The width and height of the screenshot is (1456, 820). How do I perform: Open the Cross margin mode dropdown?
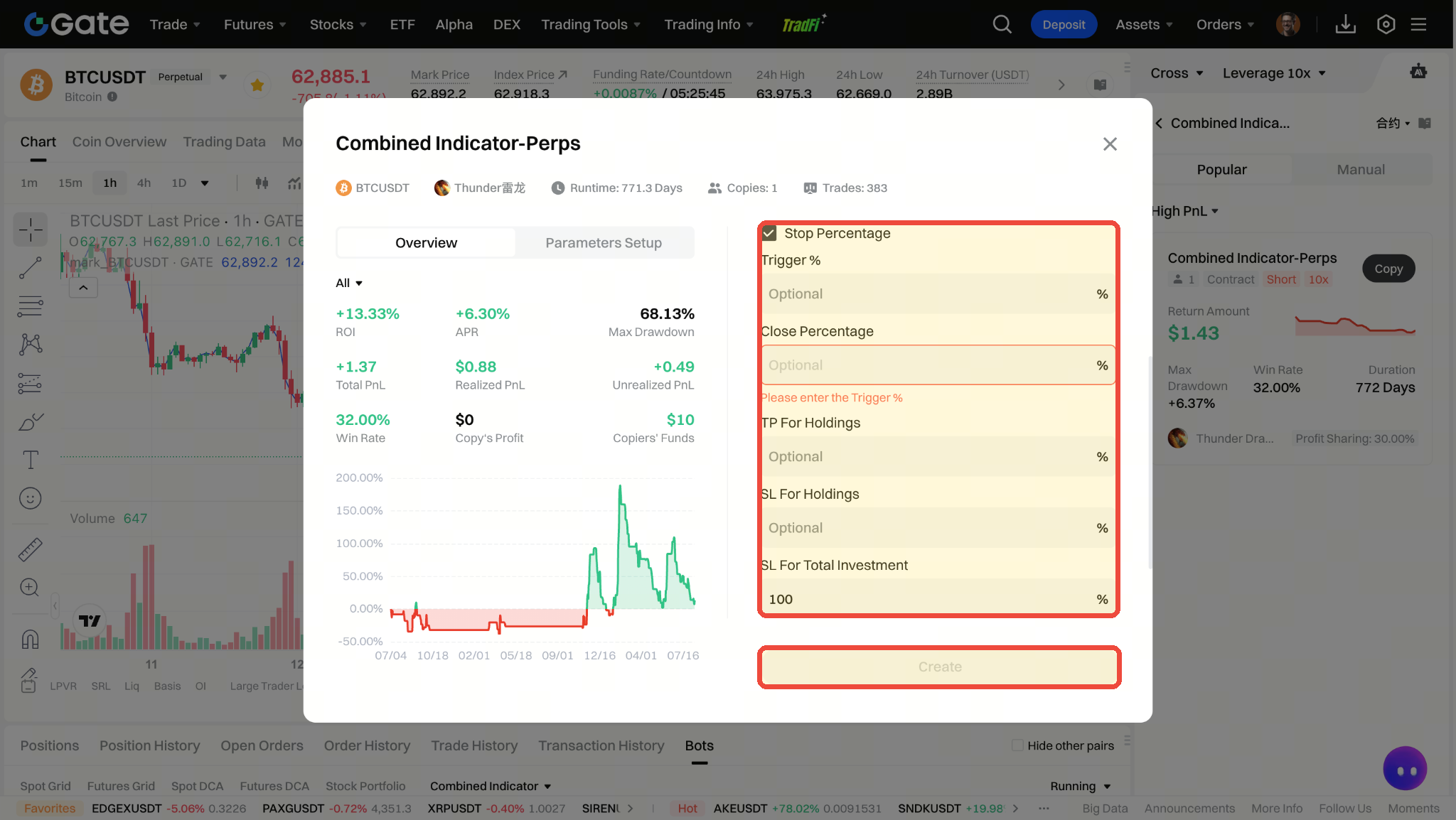coord(1177,73)
